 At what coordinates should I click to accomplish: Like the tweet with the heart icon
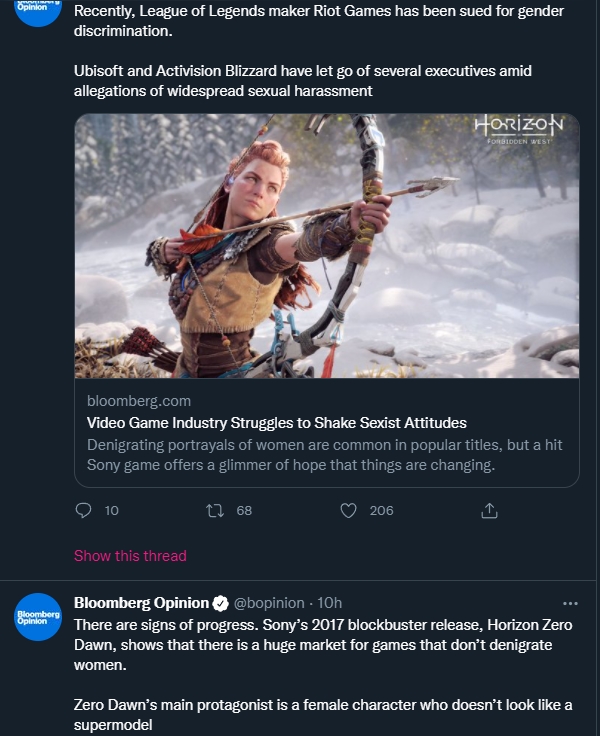[349, 510]
